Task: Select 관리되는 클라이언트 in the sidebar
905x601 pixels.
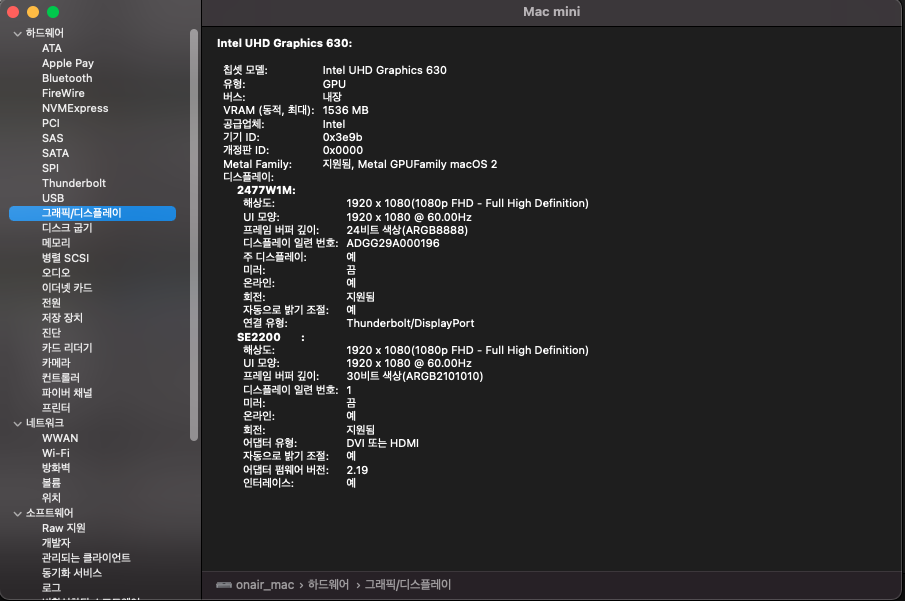Action: tap(86, 558)
